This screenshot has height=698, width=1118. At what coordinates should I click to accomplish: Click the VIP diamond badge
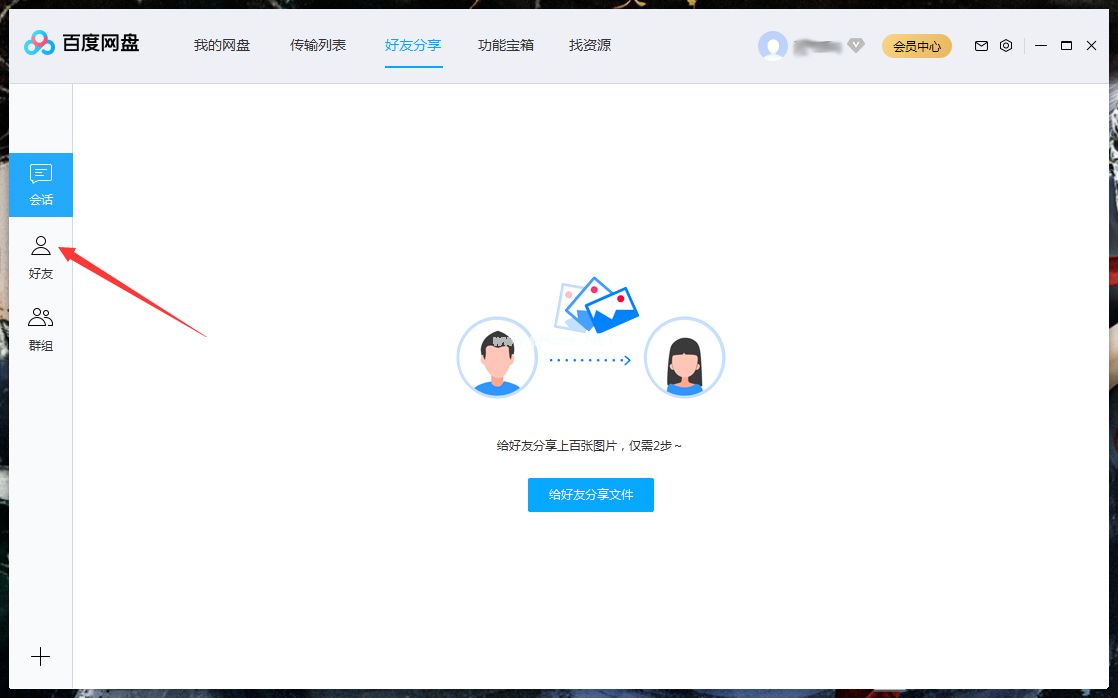click(x=856, y=44)
